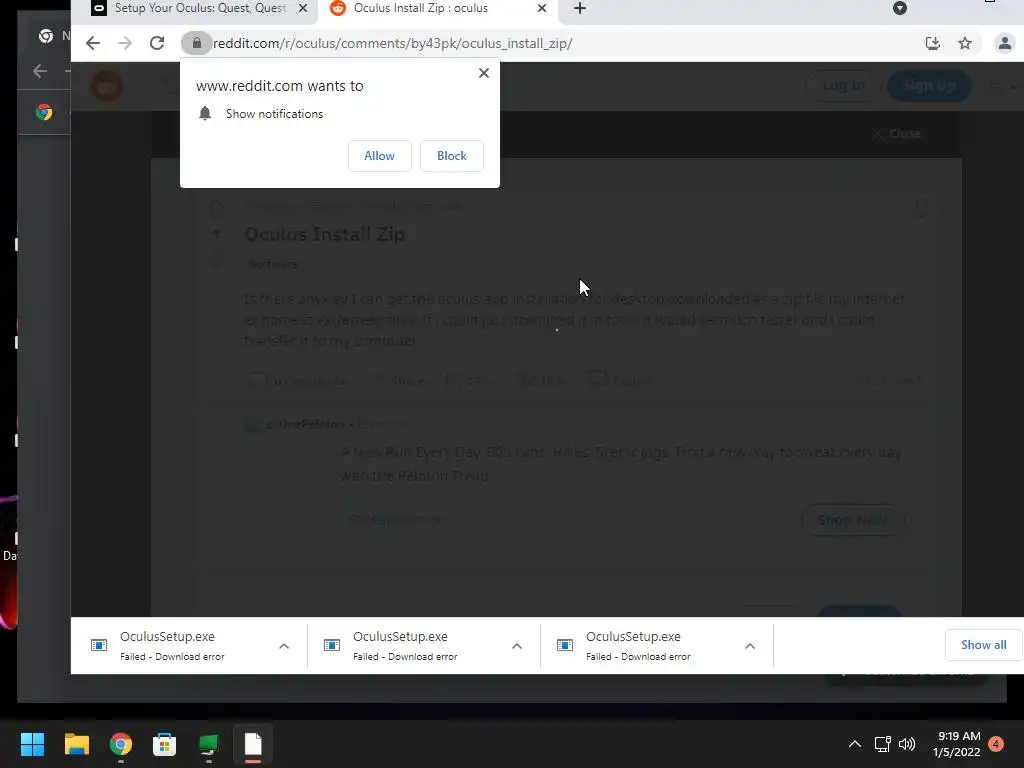Show hidden system tray icons
This screenshot has width=1024, height=768.
tap(854, 744)
